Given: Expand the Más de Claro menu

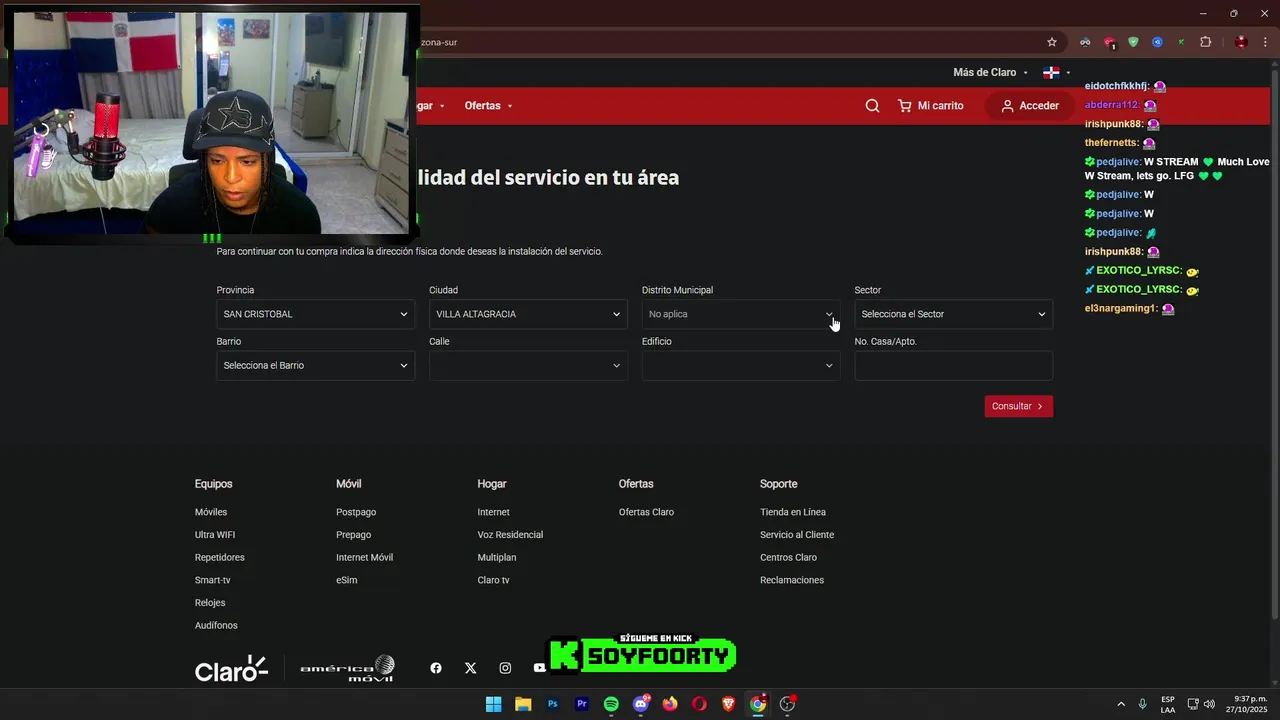Looking at the screenshot, I should 990,72.
